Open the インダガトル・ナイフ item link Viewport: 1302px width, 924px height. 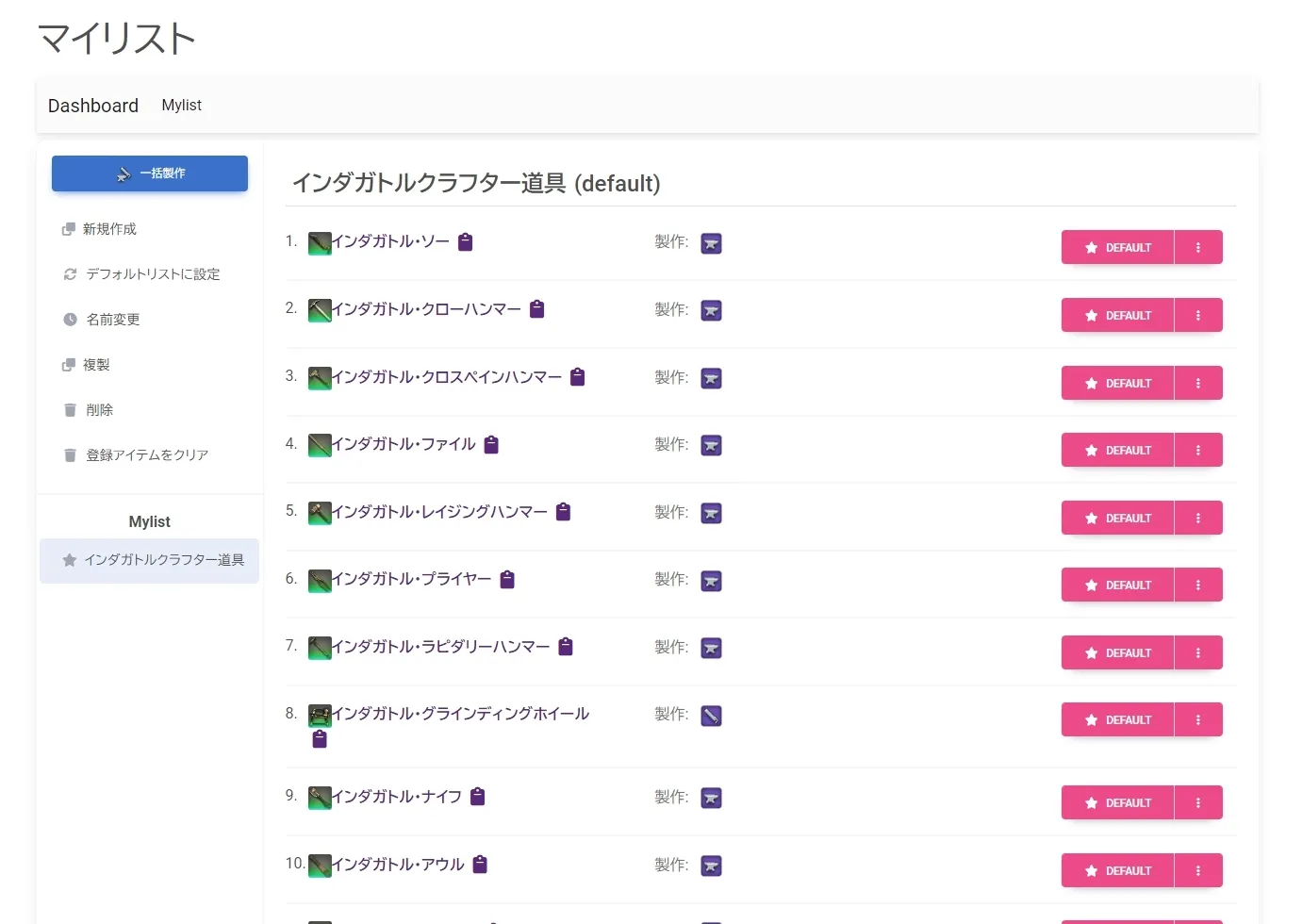pos(397,797)
